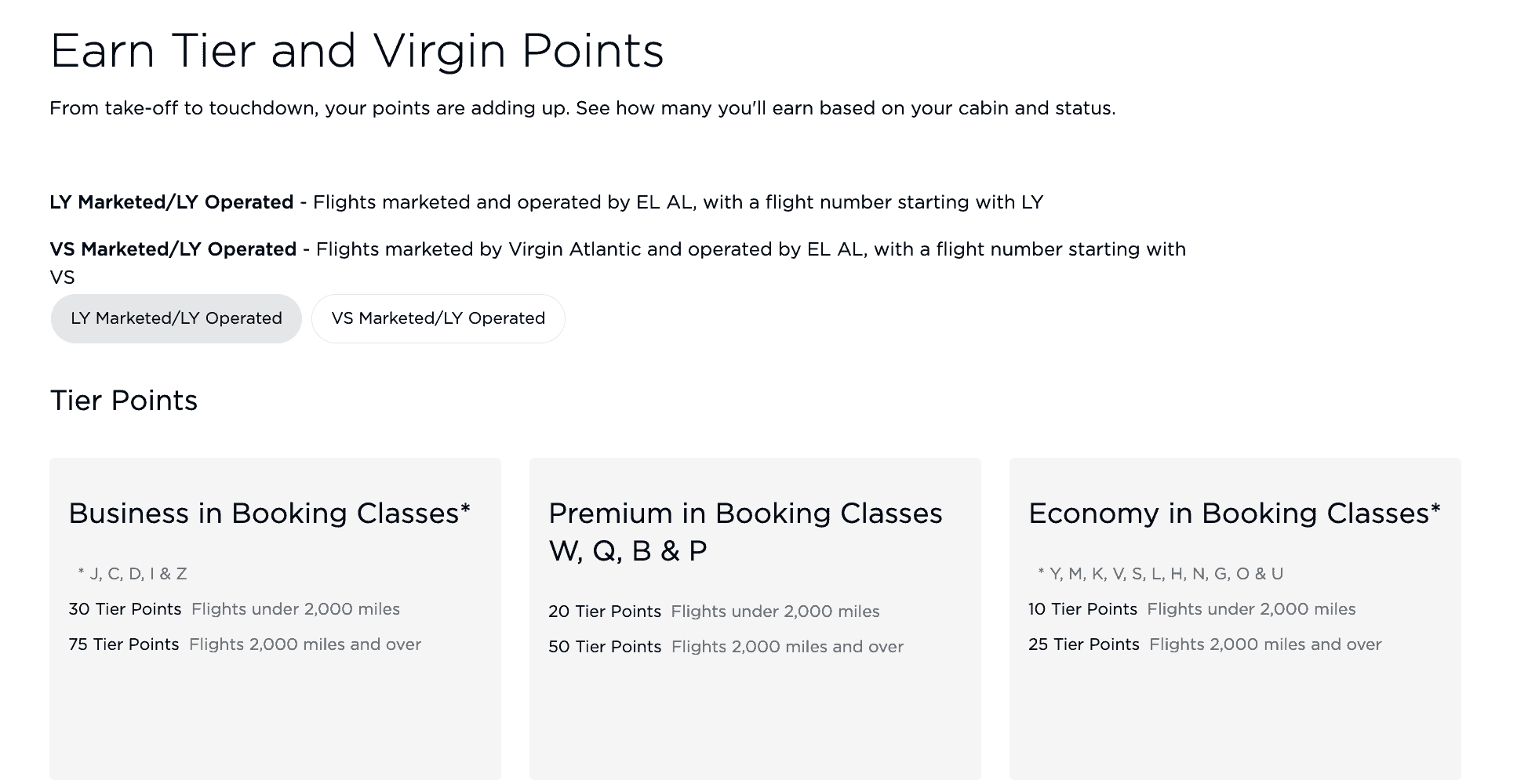Select the LY Marketed/LY Operated filter
The height and width of the screenshot is (784, 1517).
[x=176, y=318]
